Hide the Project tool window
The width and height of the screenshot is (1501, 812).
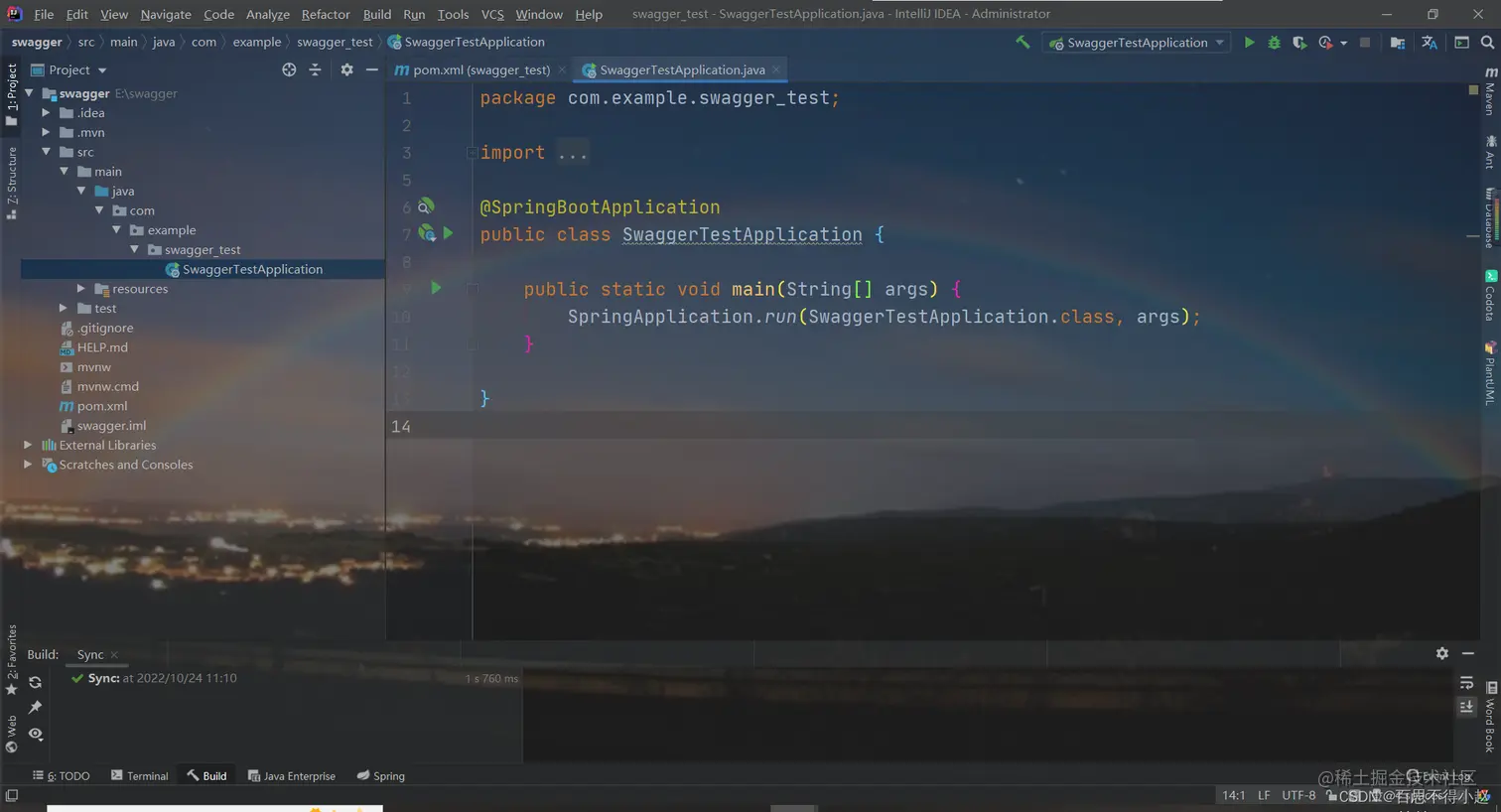click(371, 69)
